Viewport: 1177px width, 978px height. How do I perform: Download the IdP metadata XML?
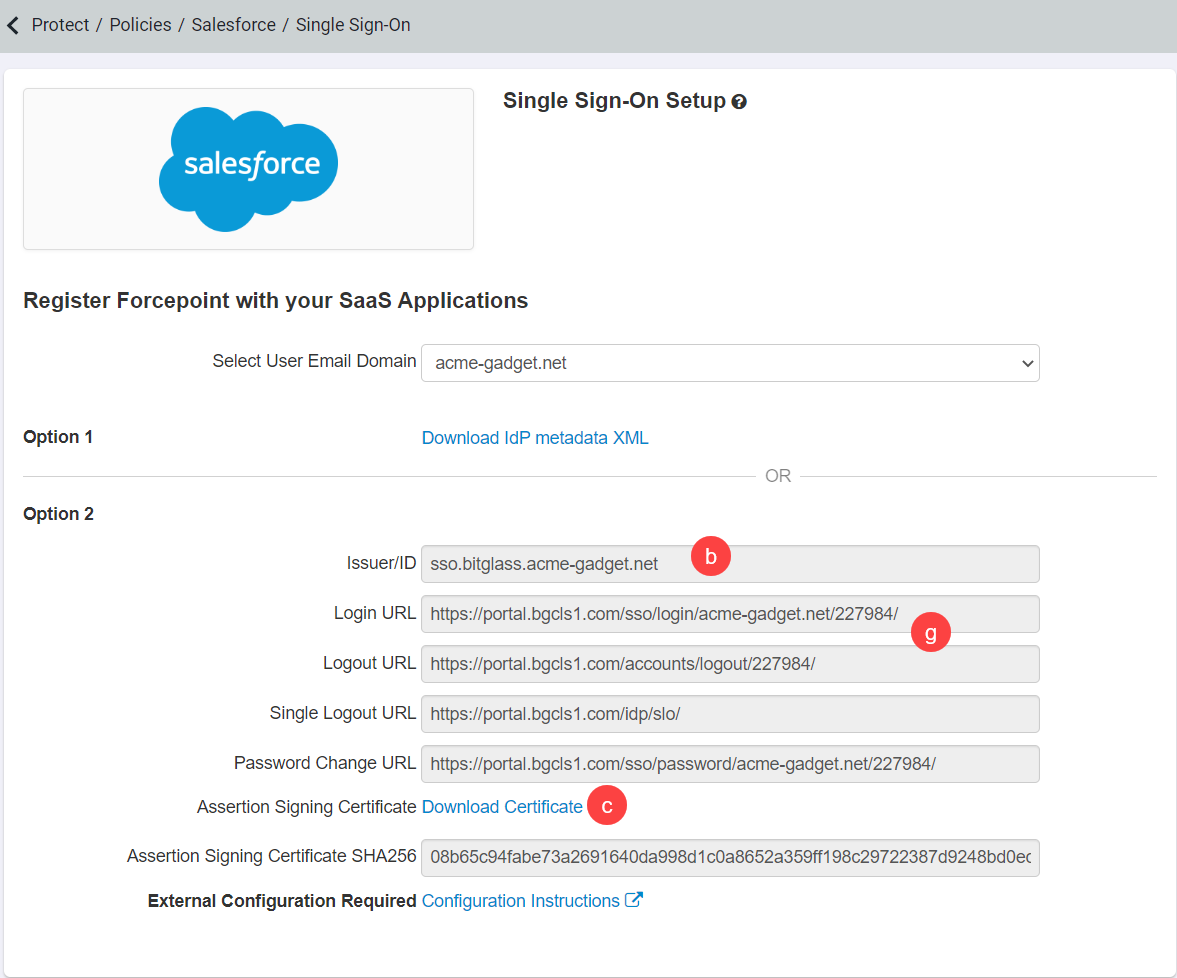click(535, 437)
